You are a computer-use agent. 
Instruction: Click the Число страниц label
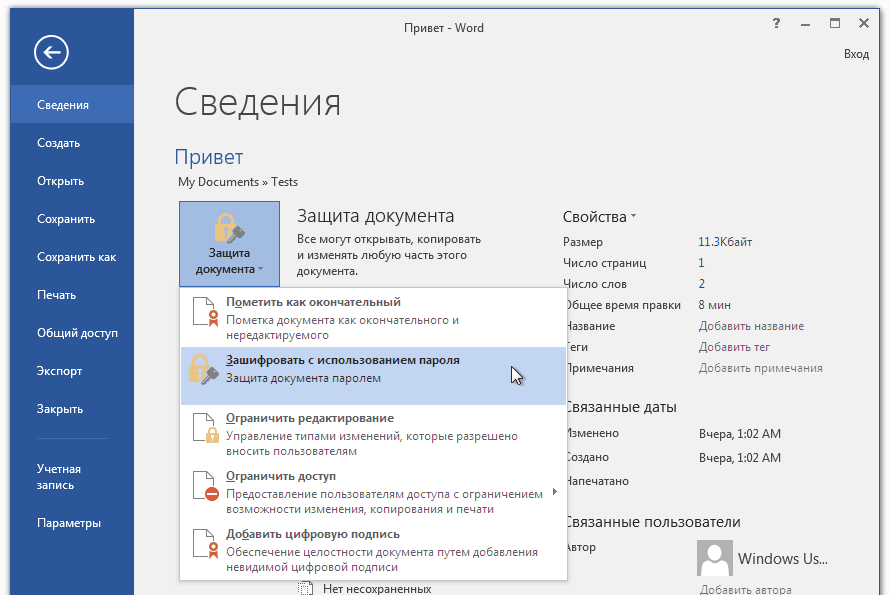[x=604, y=263]
